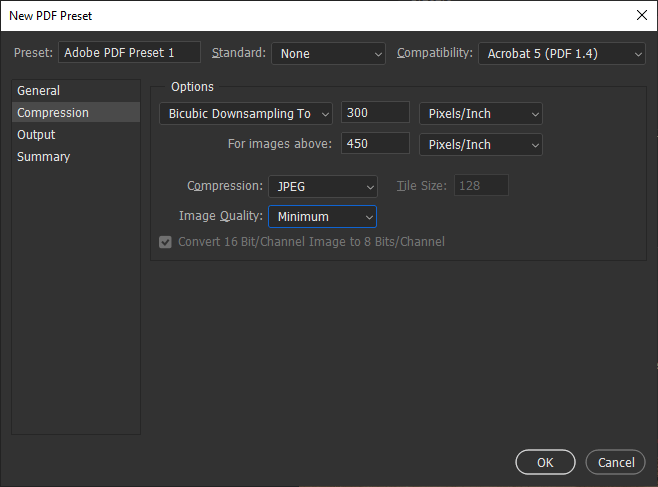Expand the Image Quality dropdown

[322, 216]
